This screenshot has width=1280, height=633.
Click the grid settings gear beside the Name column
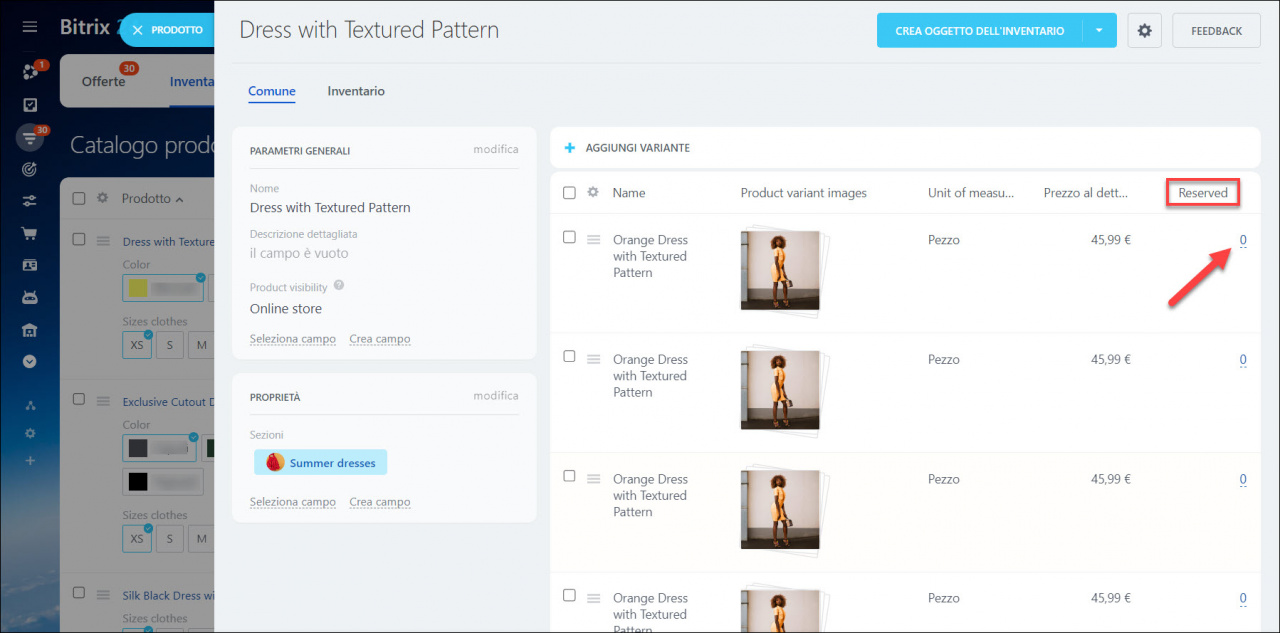593,193
